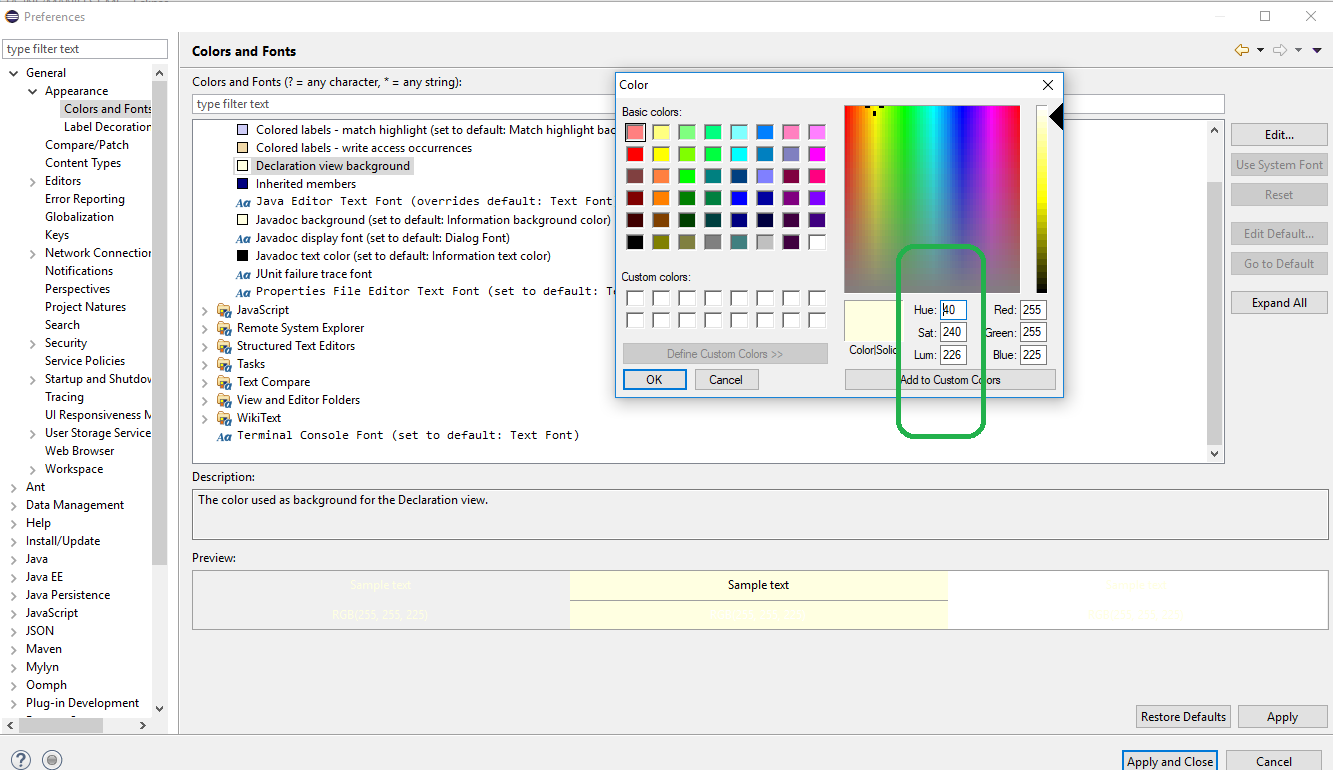
Task: Open the Content Types preference page
Action: click(83, 163)
